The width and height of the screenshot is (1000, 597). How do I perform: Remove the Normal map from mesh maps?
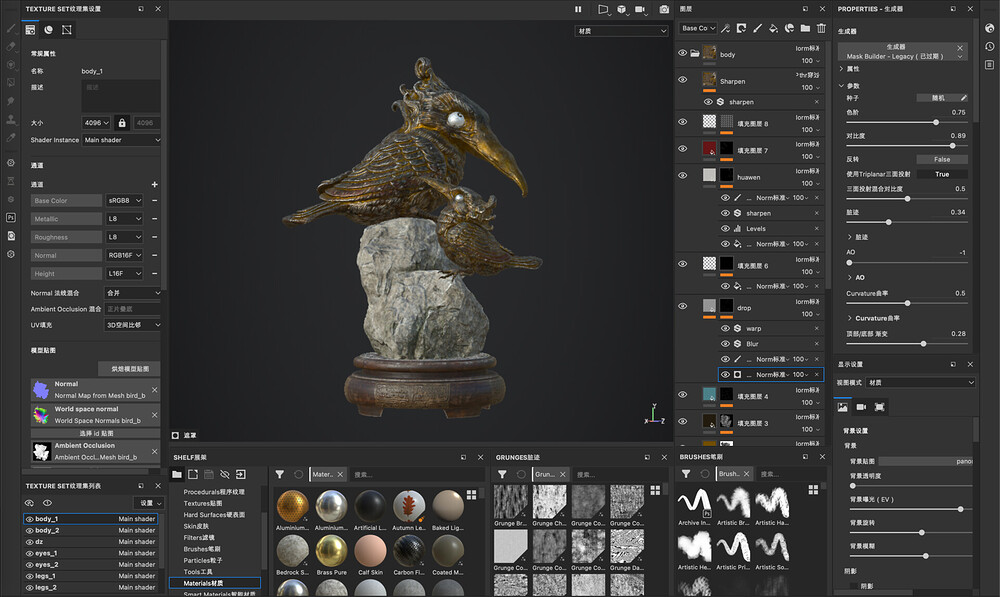[x=154, y=390]
